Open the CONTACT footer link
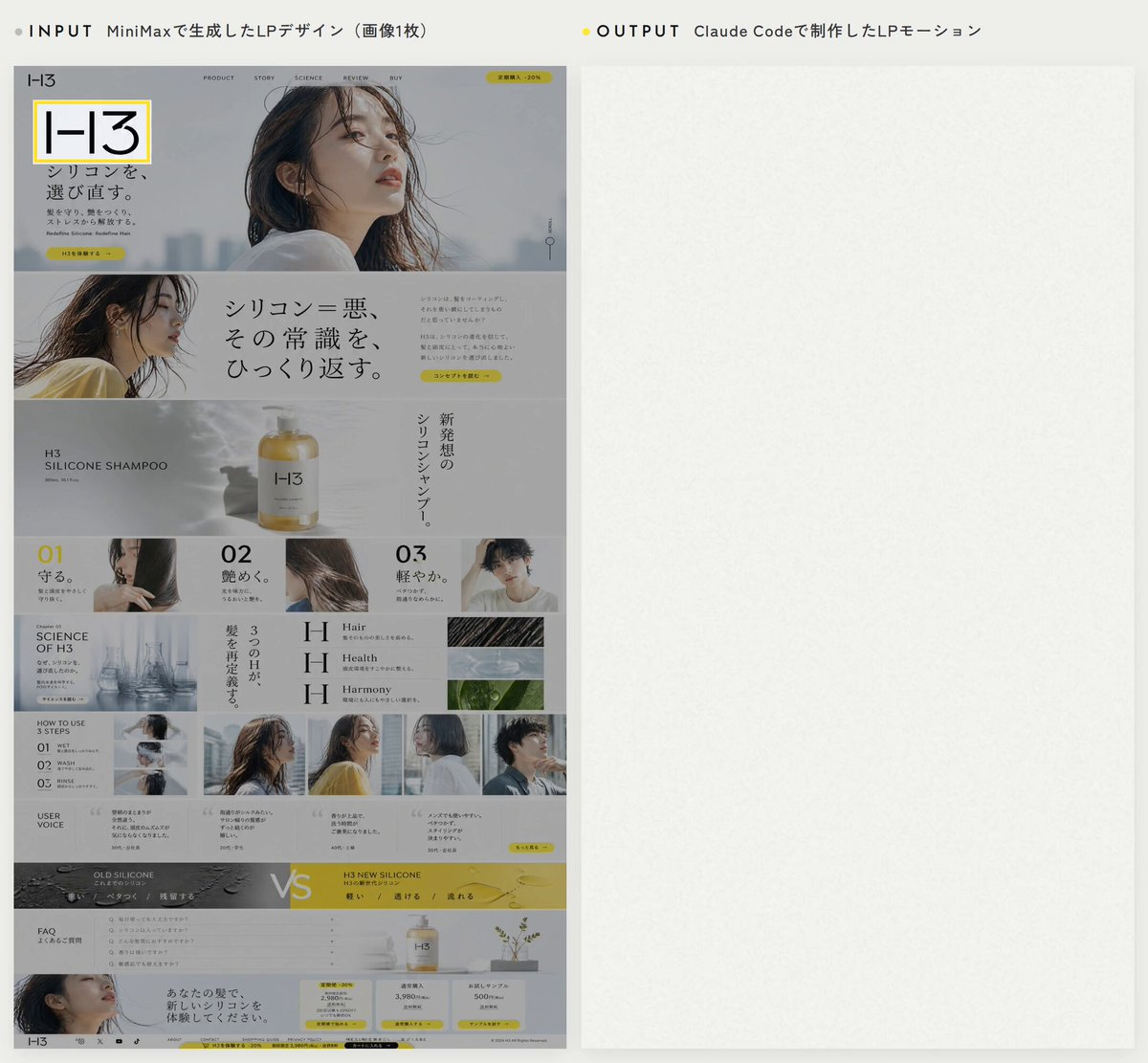The image size is (1148, 1063). [210, 1039]
